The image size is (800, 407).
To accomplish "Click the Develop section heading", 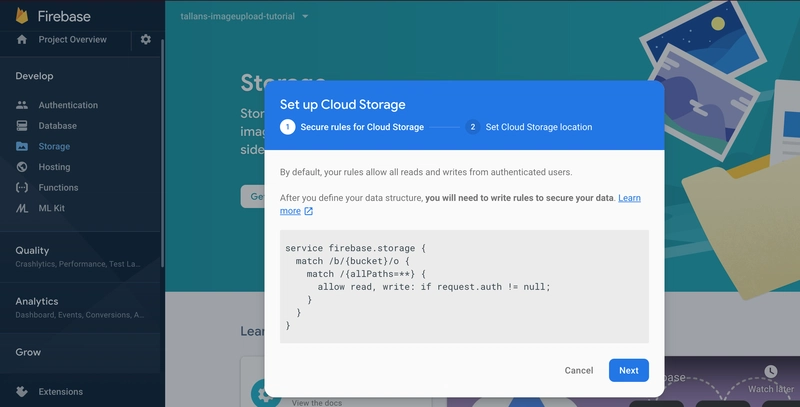I will point(34,76).
